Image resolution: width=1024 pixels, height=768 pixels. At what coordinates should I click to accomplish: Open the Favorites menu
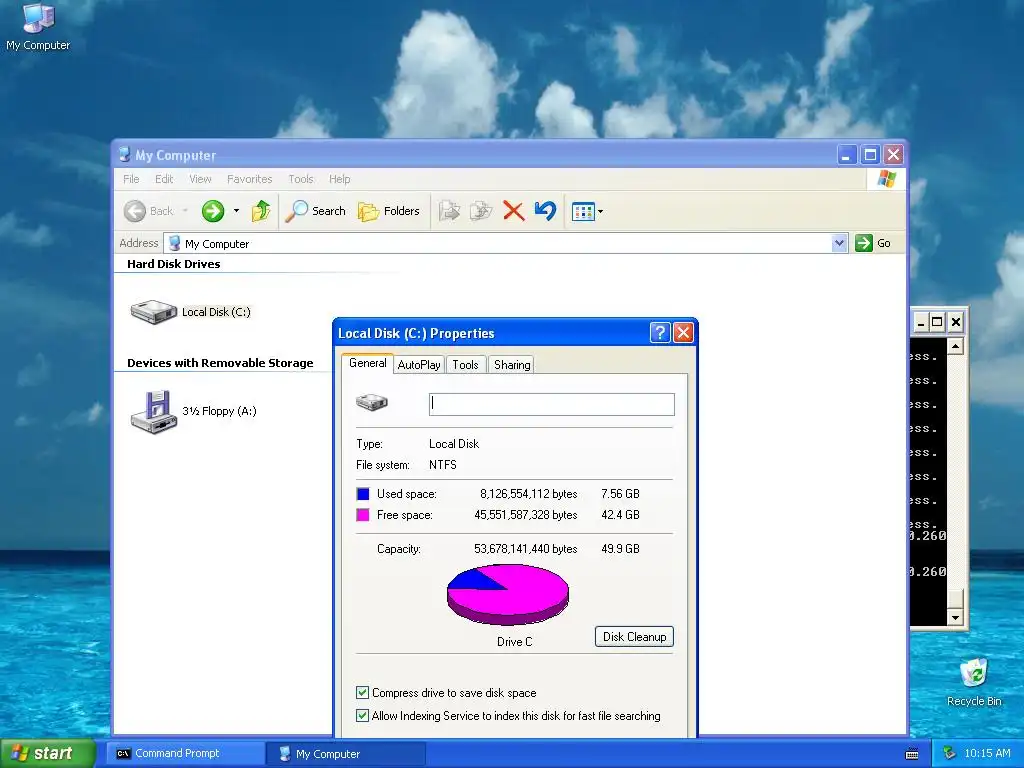click(x=249, y=179)
